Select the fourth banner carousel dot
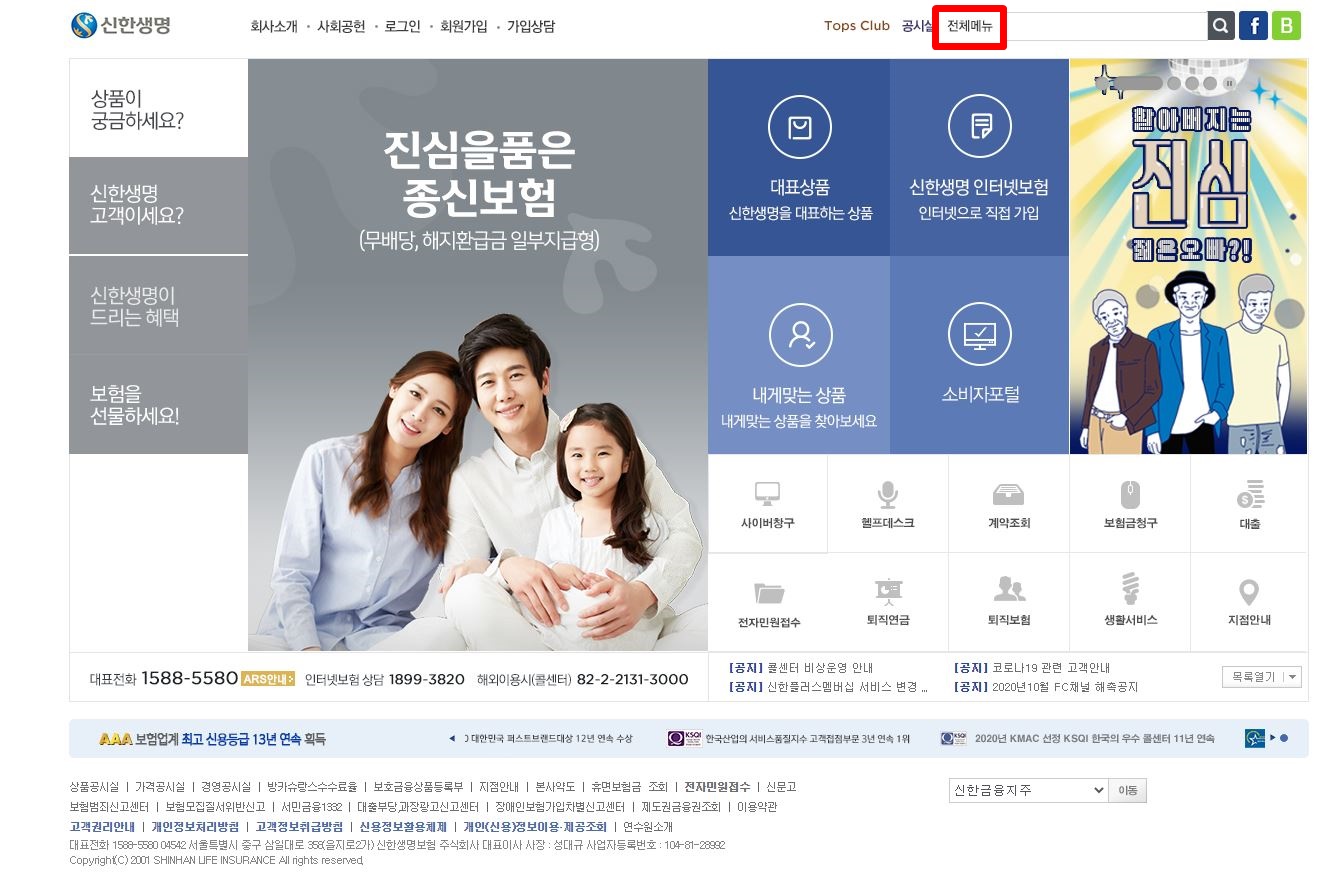This screenshot has width=1336, height=891. [1210, 83]
